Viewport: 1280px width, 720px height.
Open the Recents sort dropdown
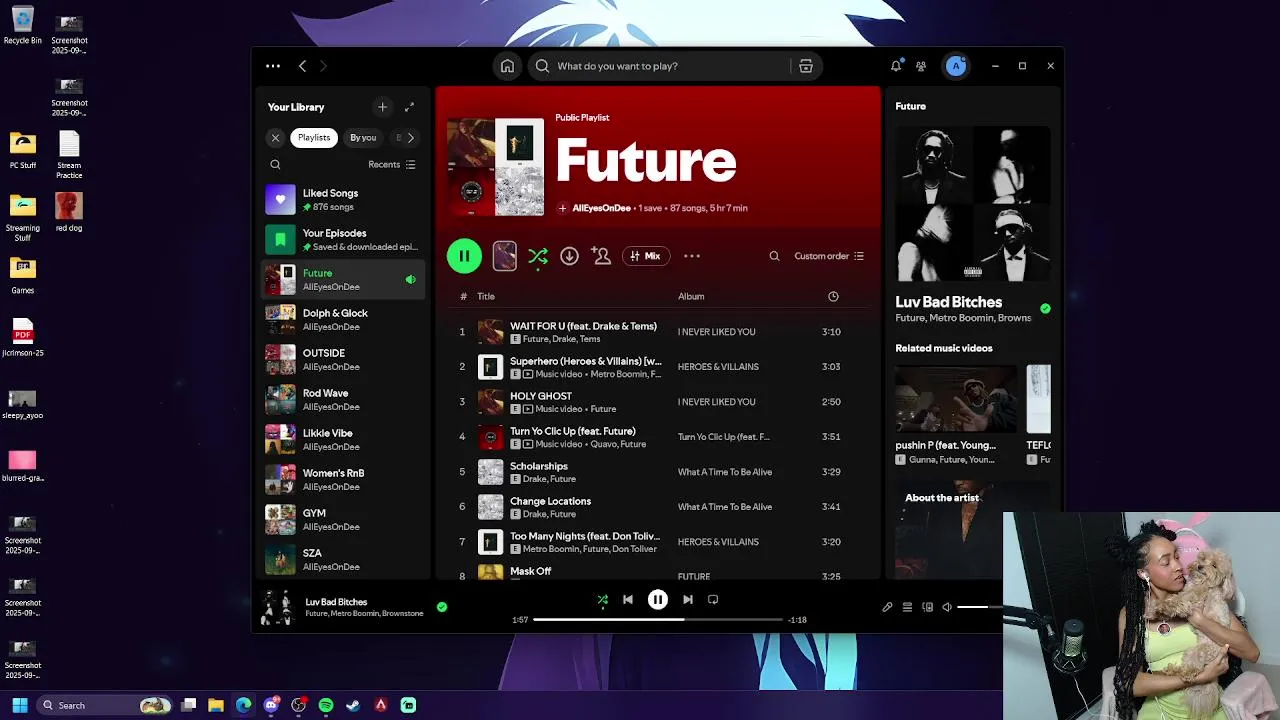pos(392,165)
